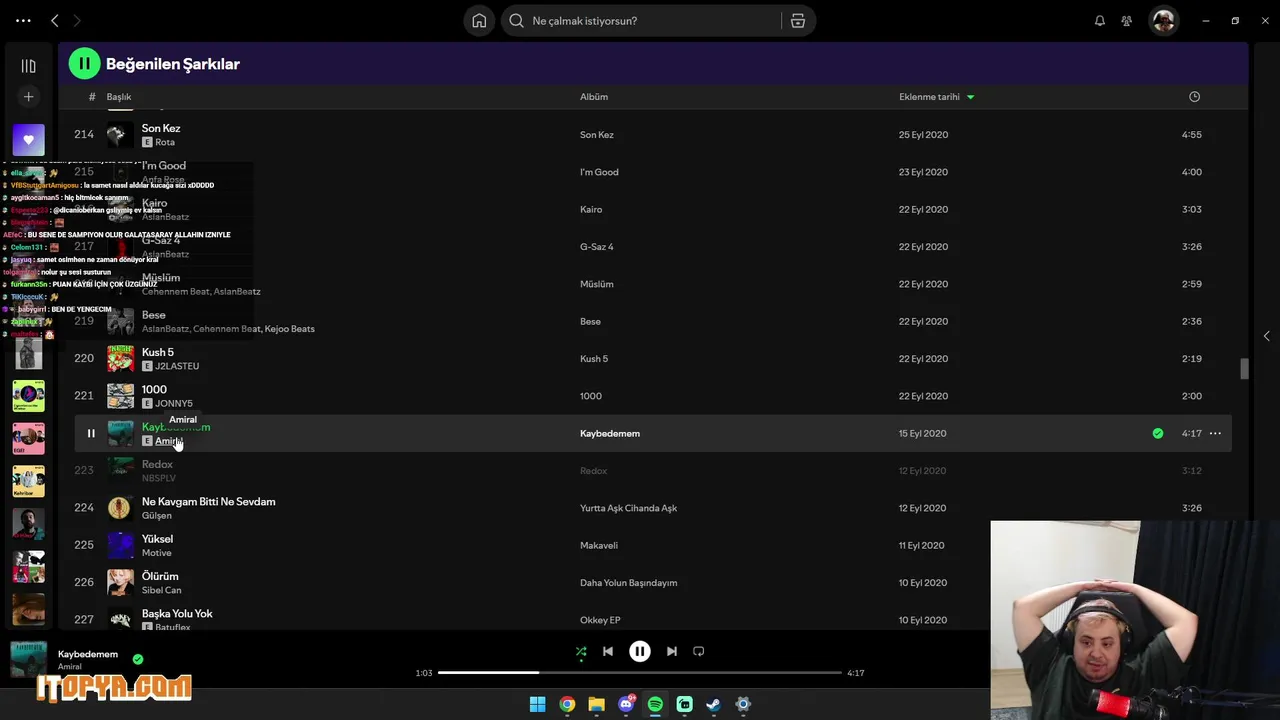Image resolution: width=1280 pixels, height=720 pixels.
Task: Pause the playing Kaybedemem row
Action: coord(91,433)
